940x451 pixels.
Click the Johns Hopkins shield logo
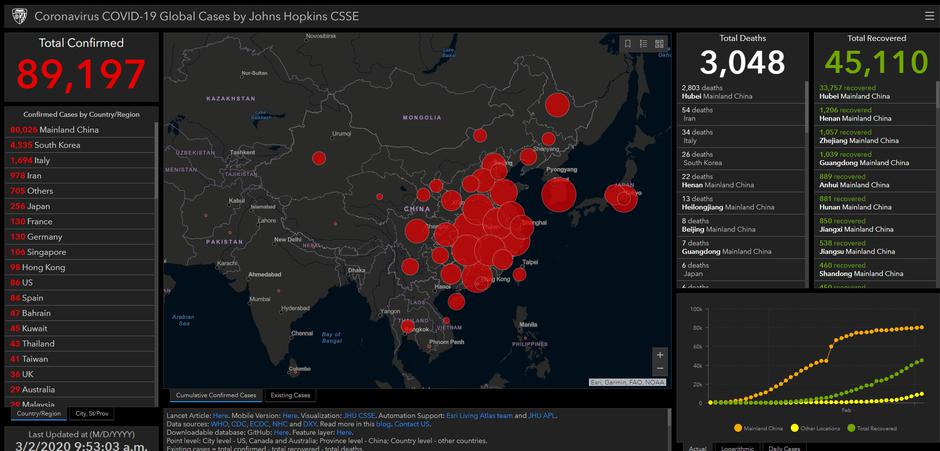[20, 16]
